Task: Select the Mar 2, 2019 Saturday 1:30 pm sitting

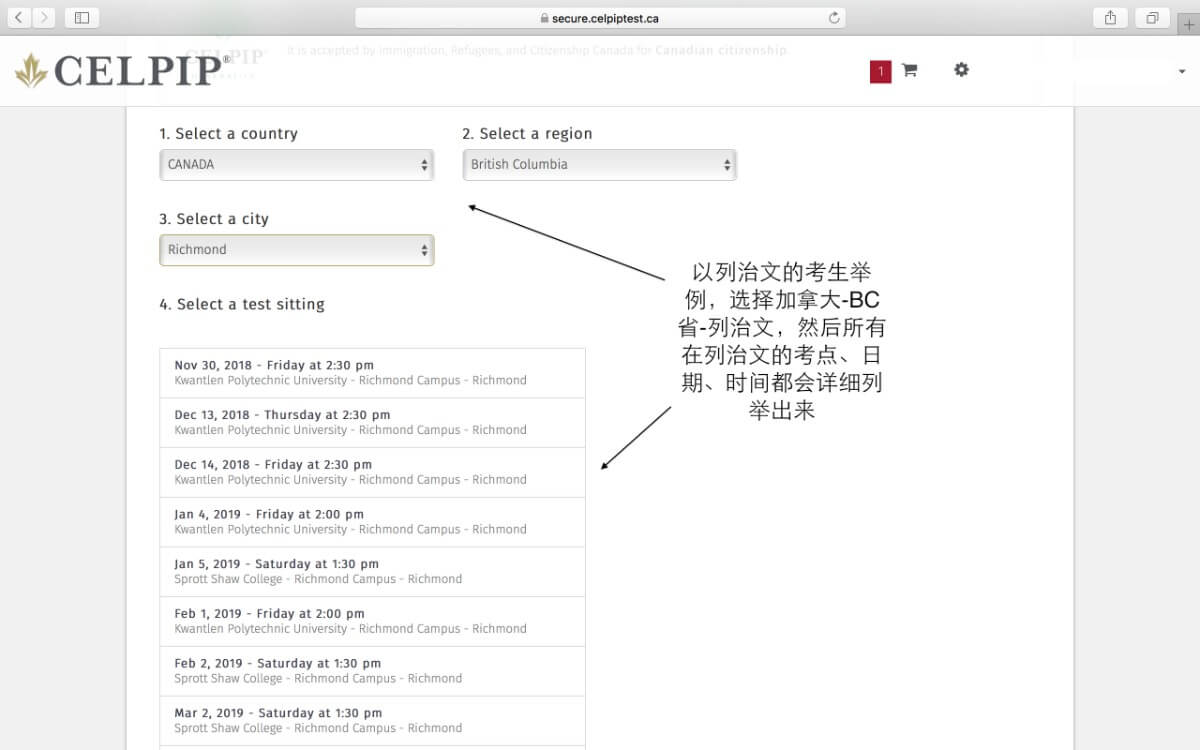Action: click(x=372, y=720)
